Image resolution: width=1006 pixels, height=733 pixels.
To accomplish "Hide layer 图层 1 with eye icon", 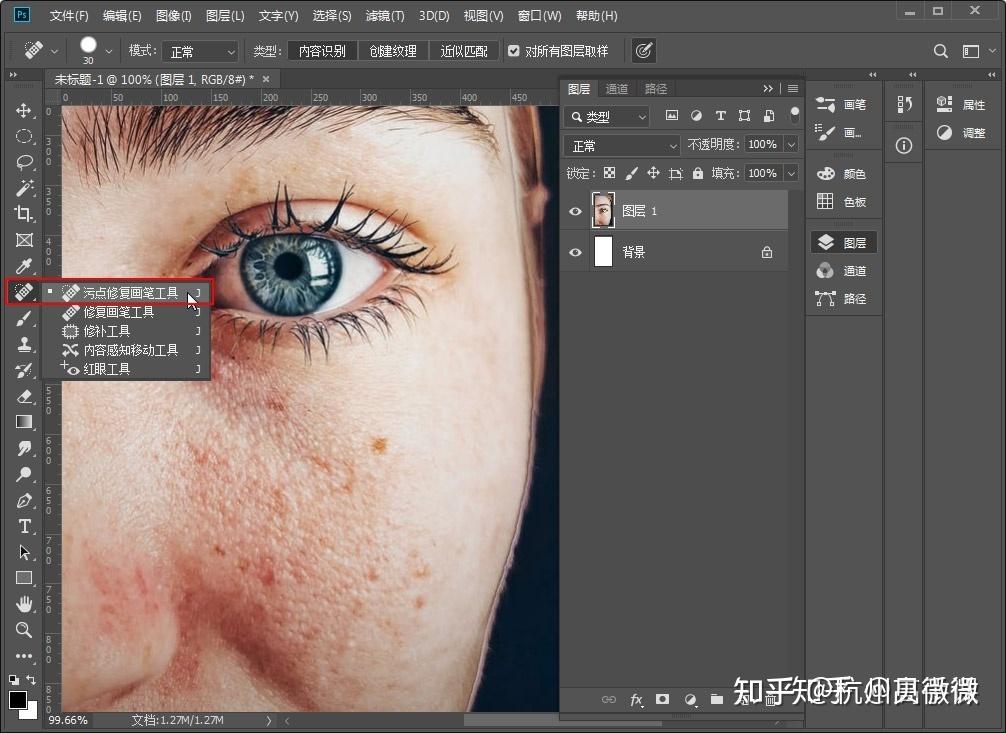I will [575, 211].
